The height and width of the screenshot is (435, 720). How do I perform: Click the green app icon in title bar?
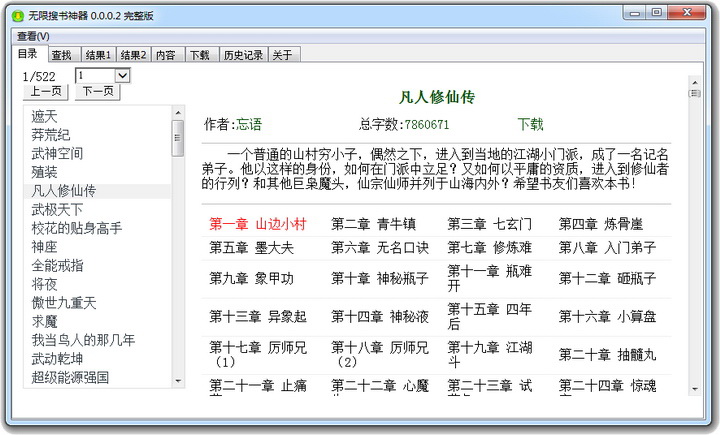18,16
